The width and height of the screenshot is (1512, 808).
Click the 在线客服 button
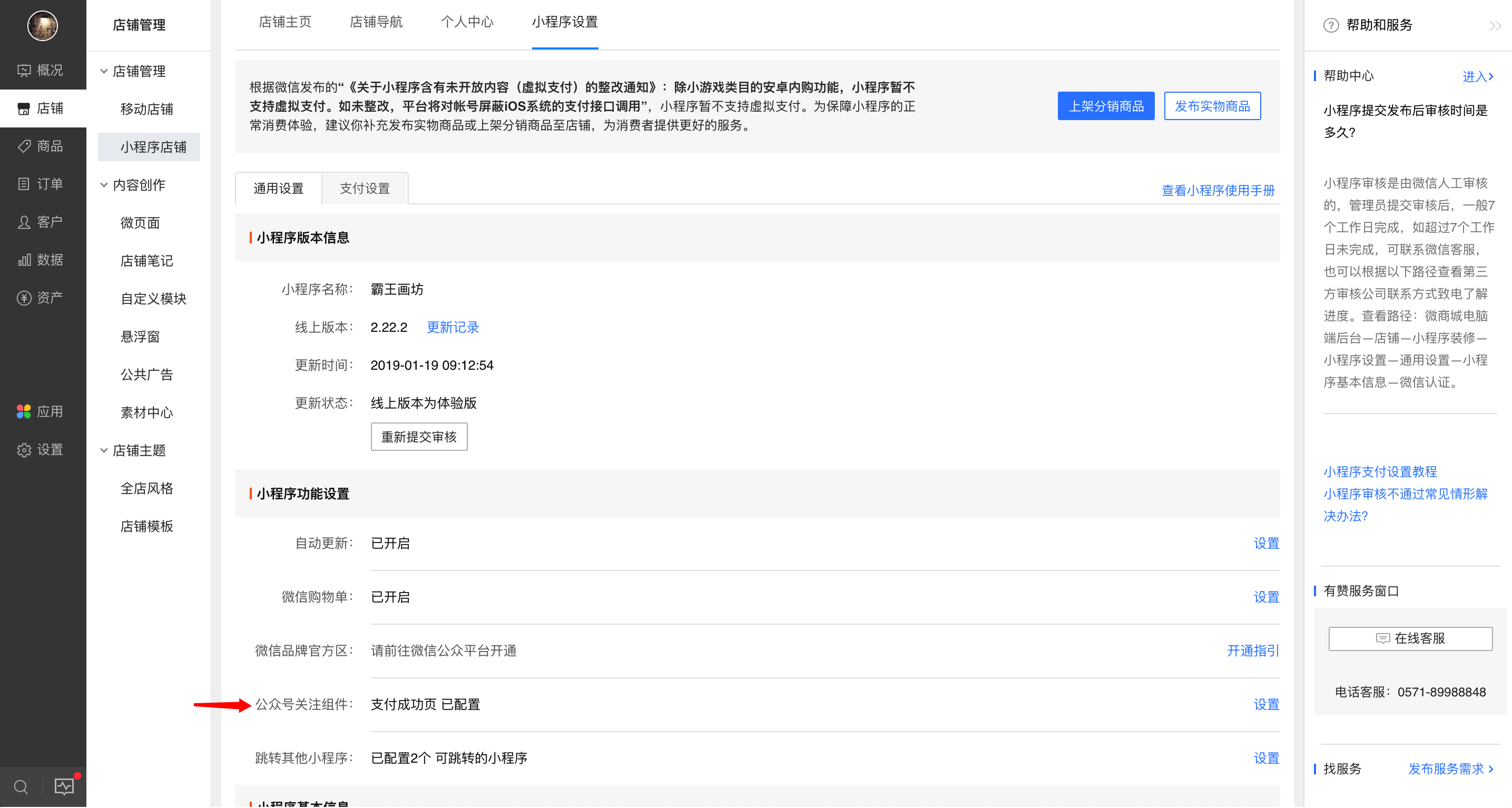pyautogui.click(x=1410, y=638)
